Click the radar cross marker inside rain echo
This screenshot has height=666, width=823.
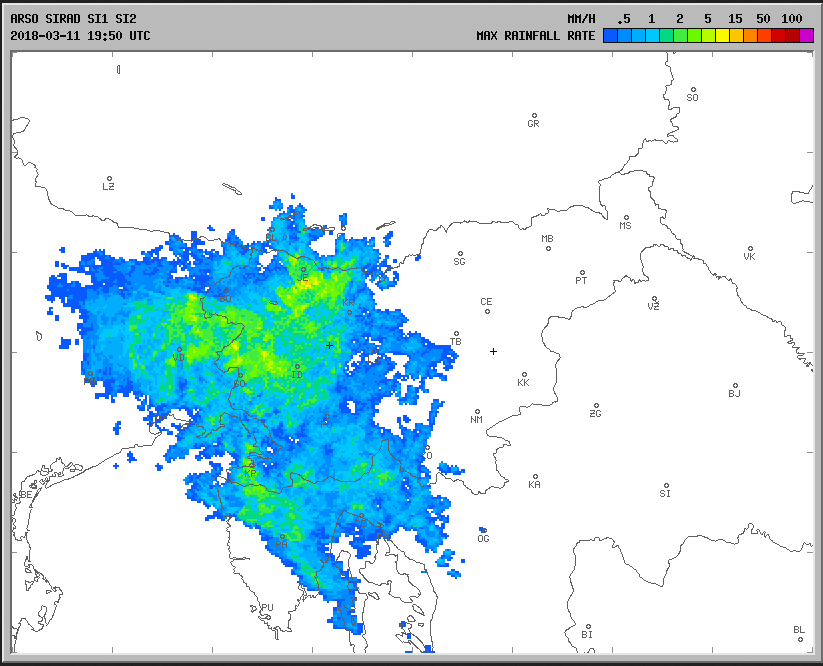[x=329, y=345]
